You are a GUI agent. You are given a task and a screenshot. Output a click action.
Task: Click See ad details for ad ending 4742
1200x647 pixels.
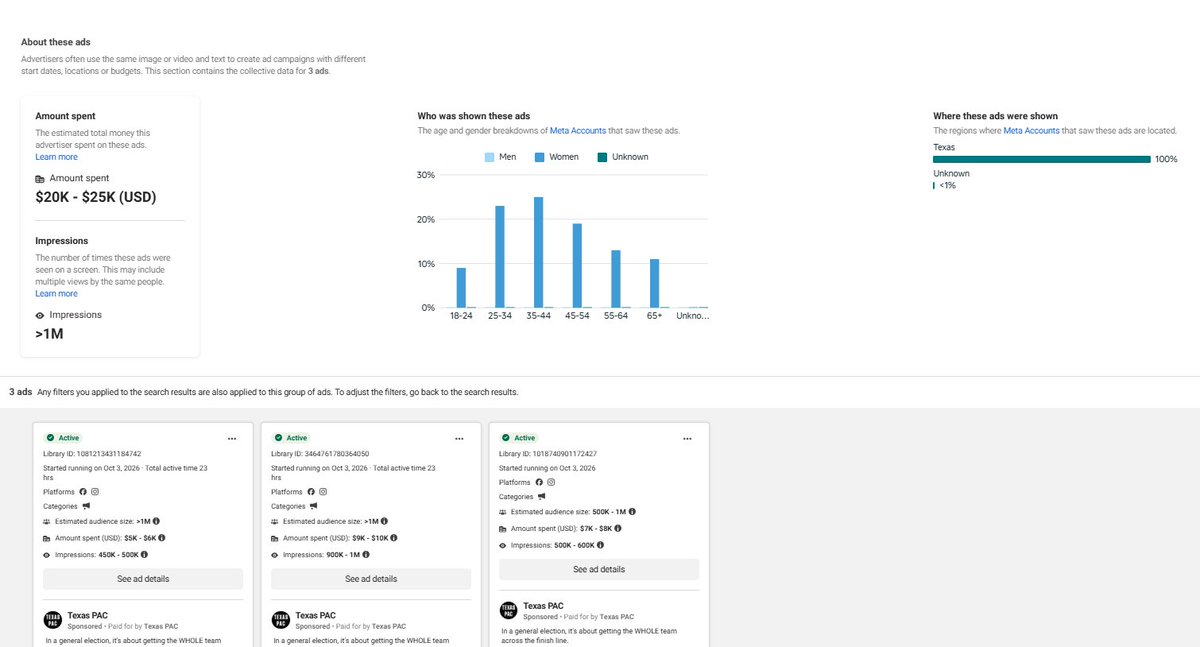[143, 579]
